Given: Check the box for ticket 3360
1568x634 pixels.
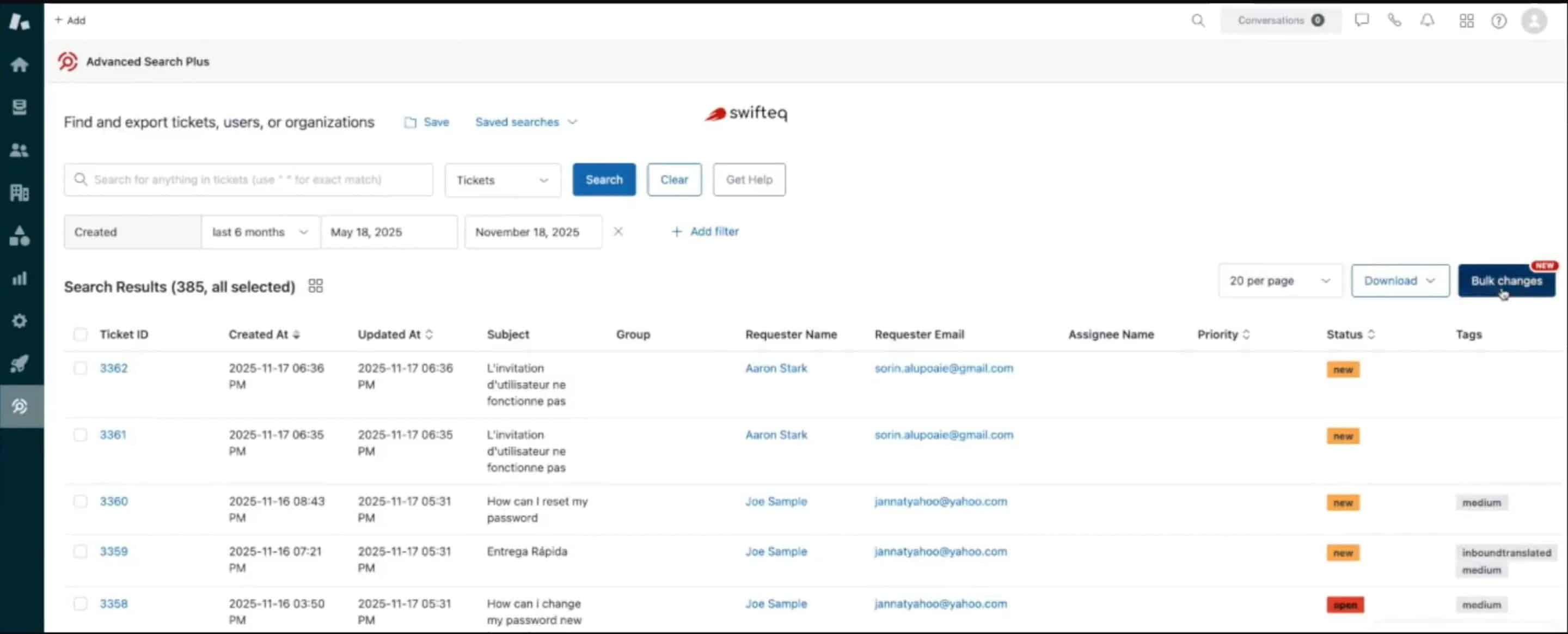Looking at the screenshot, I should 81,501.
